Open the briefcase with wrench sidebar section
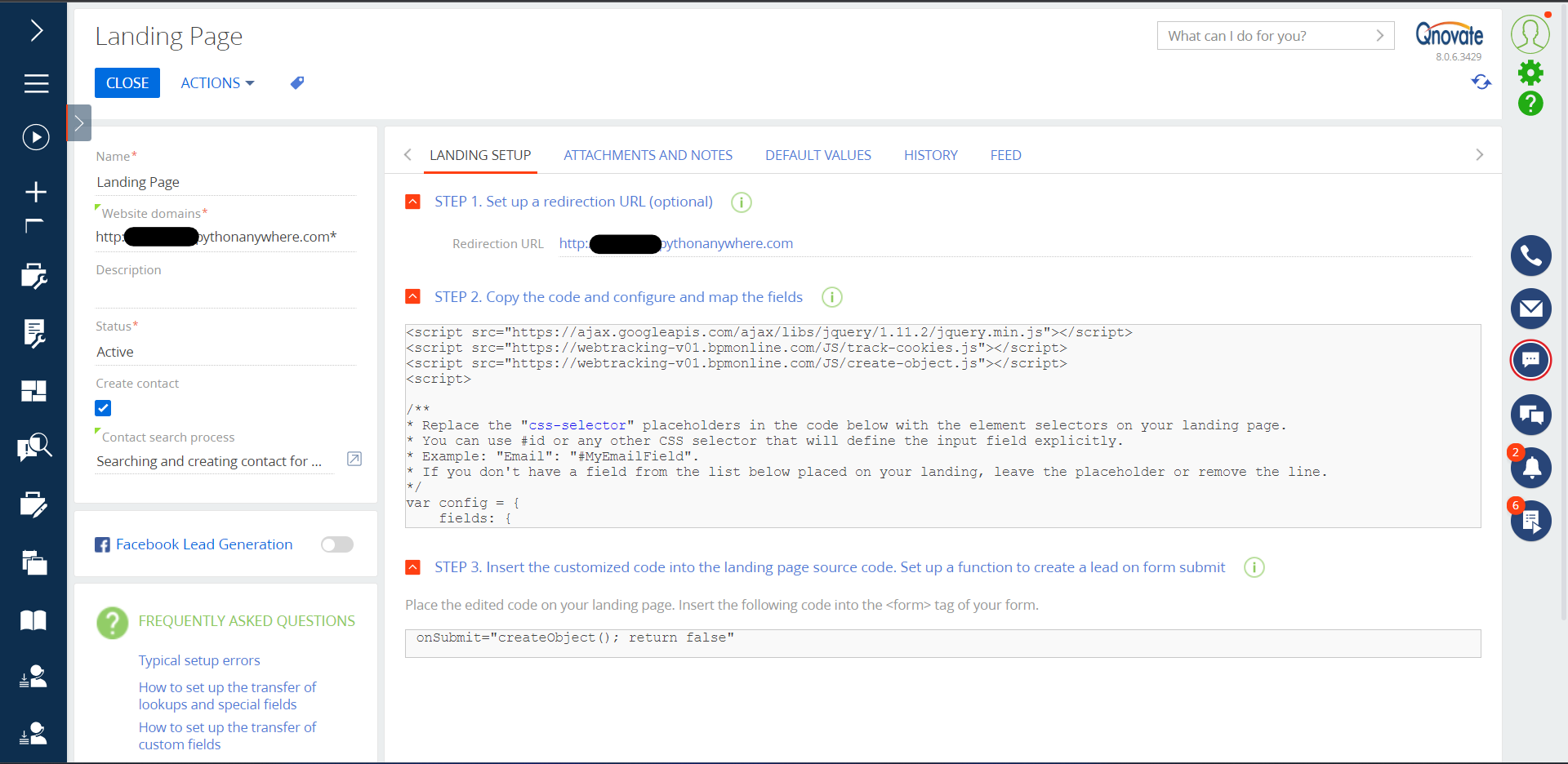The width and height of the screenshot is (1568, 764). 34,277
